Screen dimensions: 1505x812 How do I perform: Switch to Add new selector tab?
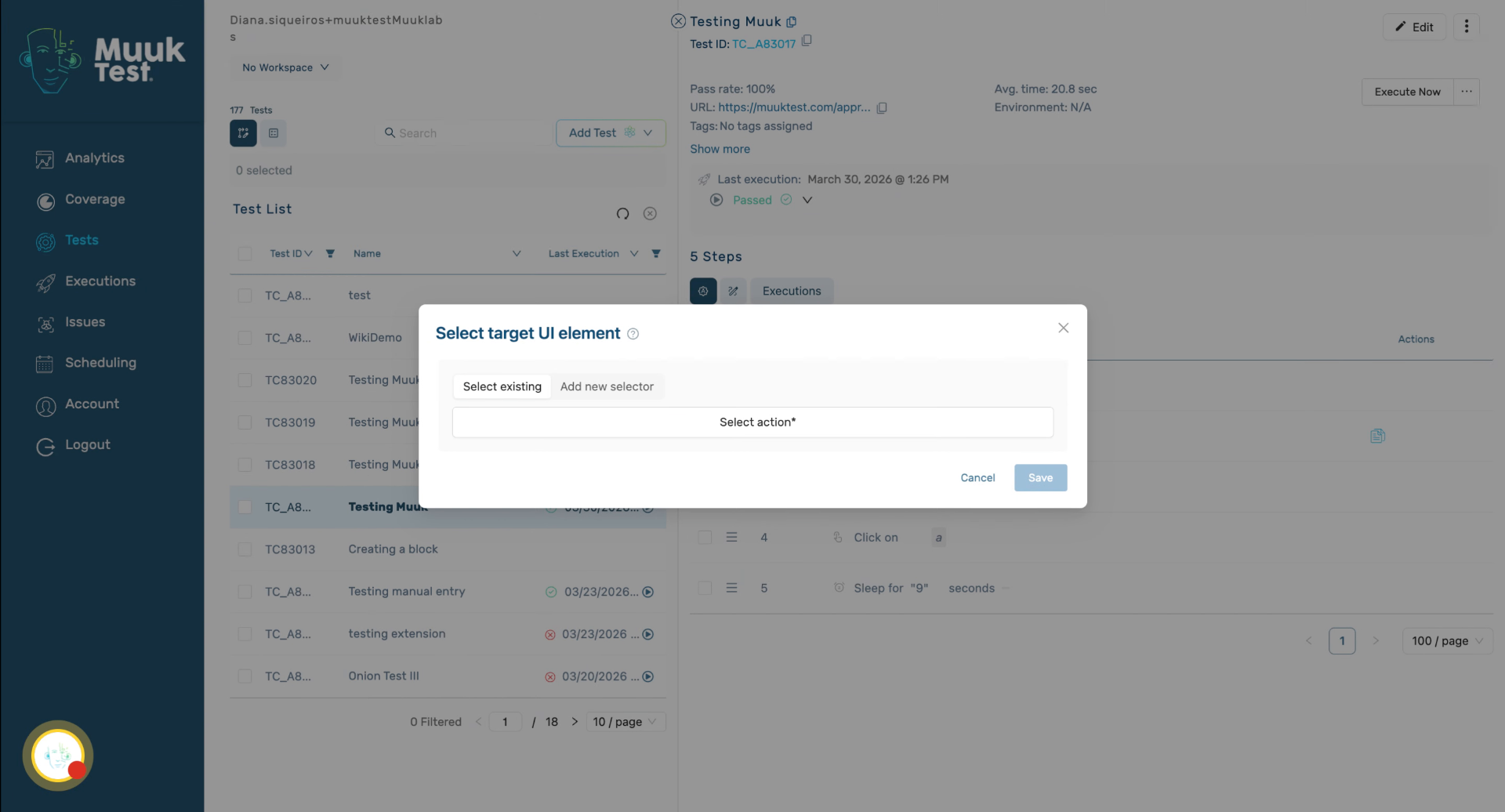pyautogui.click(x=607, y=386)
